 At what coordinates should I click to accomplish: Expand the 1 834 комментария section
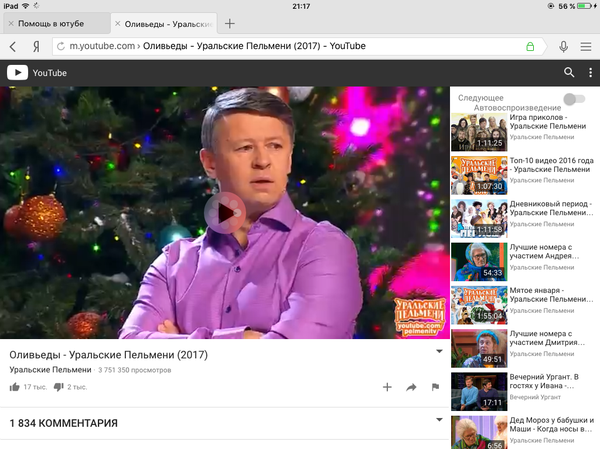tap(438, 420)
